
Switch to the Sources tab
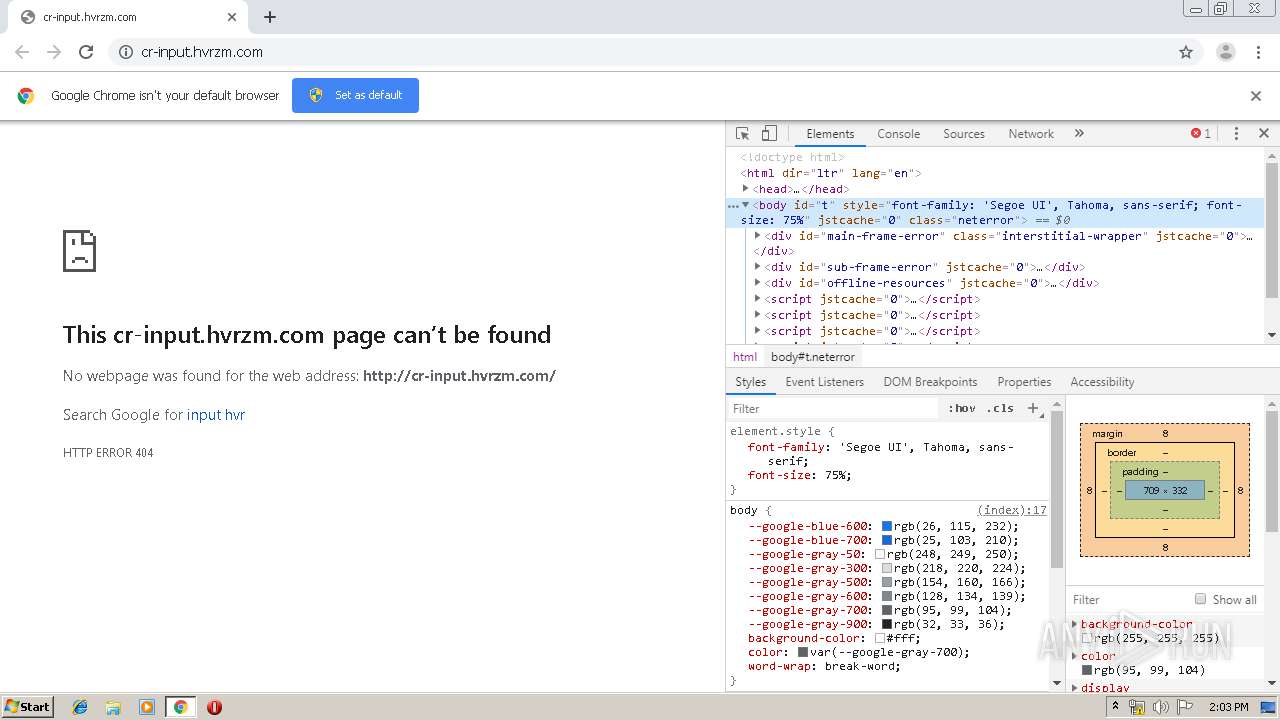pos(964,133)
